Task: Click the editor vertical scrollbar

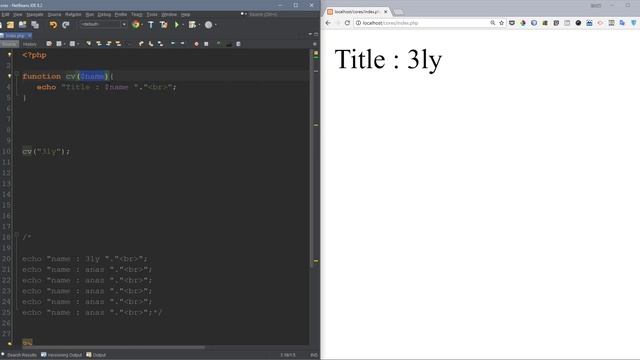Action: pos(312,159)
